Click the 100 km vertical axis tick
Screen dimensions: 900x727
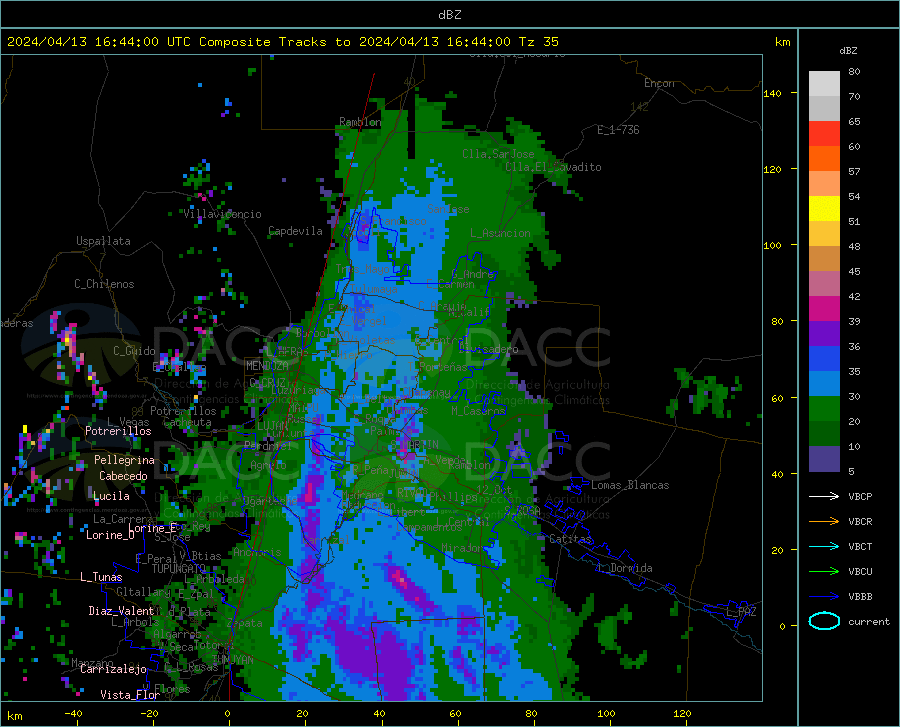click(772, 245)
